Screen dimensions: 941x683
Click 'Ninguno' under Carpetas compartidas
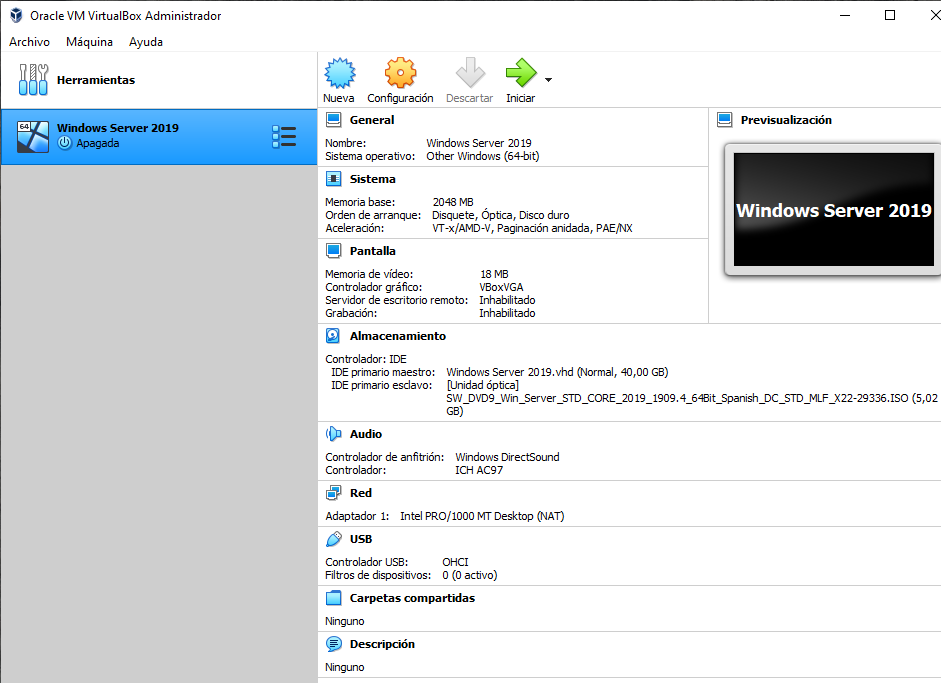pos(344,621)
